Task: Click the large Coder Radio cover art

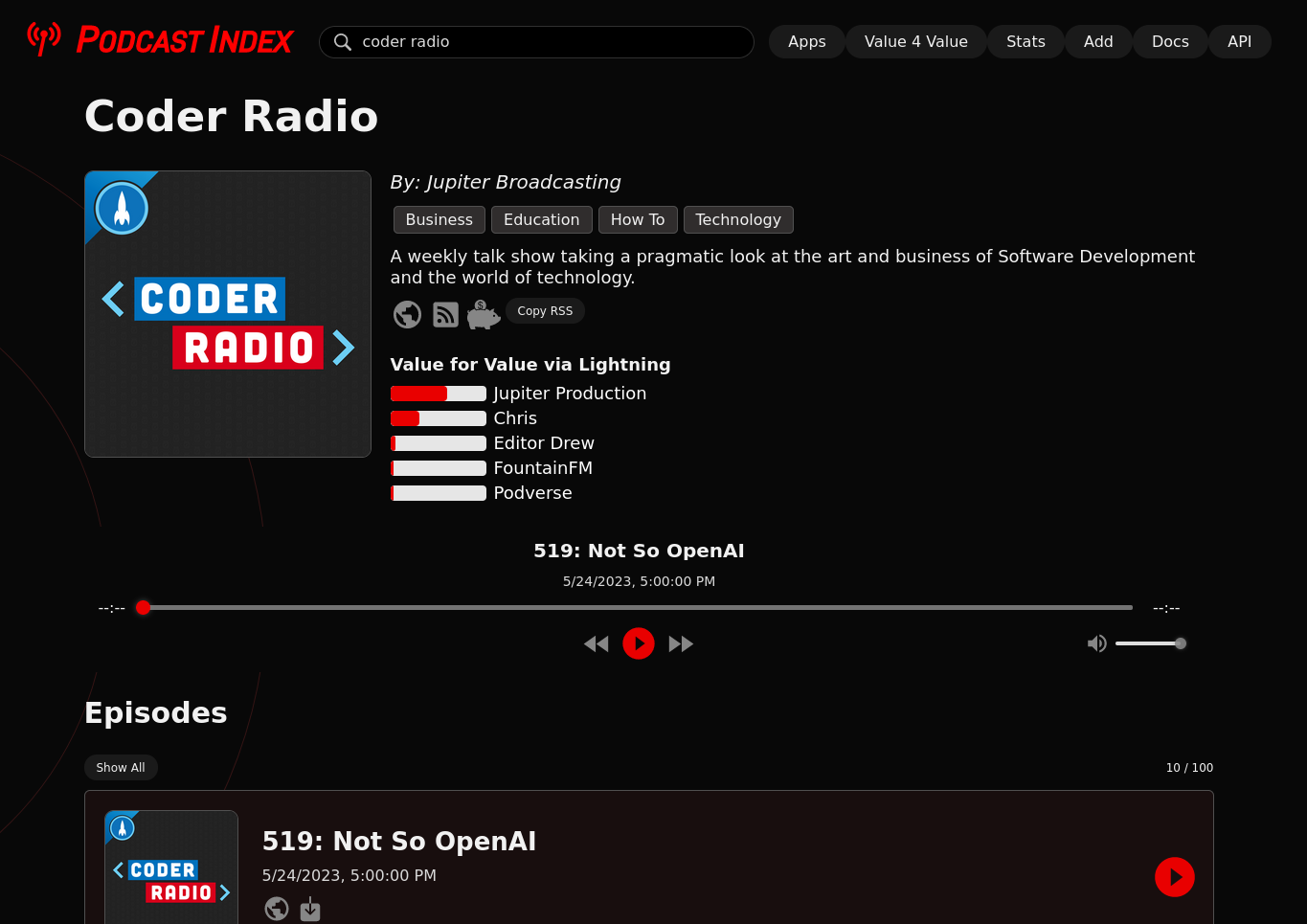Action: 228,314
